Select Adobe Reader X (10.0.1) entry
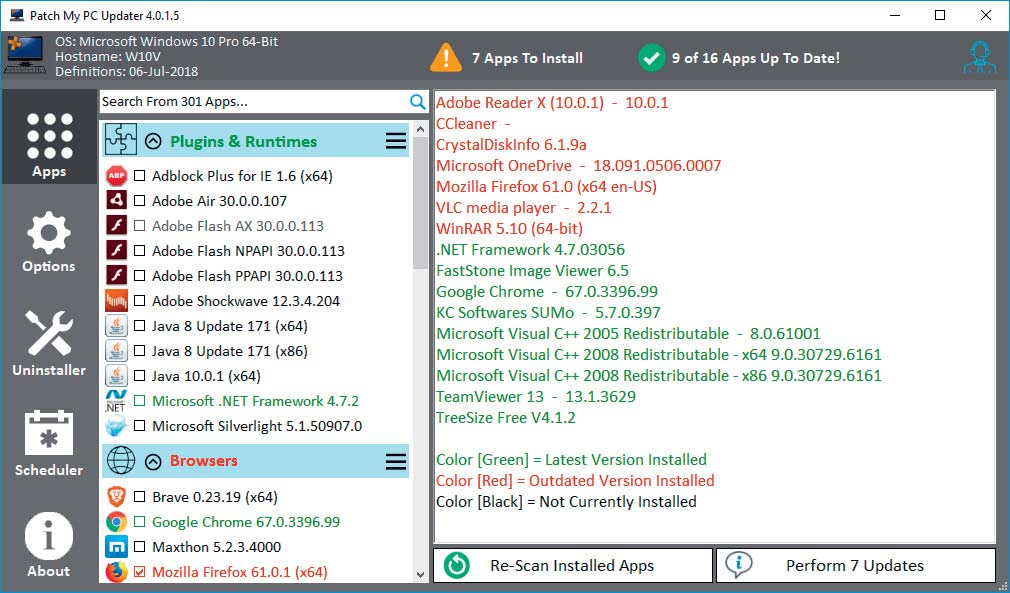This screenshot has height=593, width=1010. click(x=552, y=102)
